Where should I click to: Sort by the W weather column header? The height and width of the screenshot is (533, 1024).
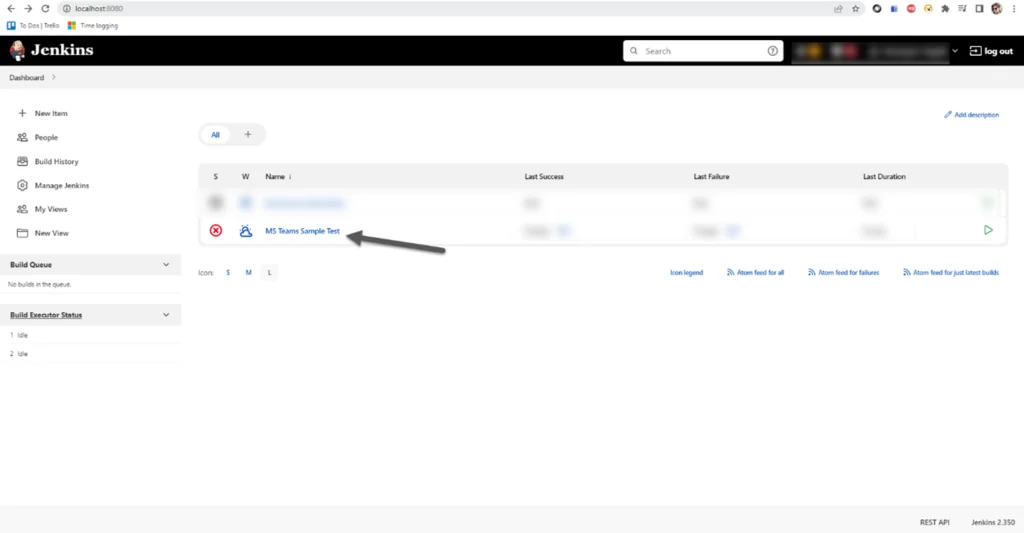click(246, 176)
